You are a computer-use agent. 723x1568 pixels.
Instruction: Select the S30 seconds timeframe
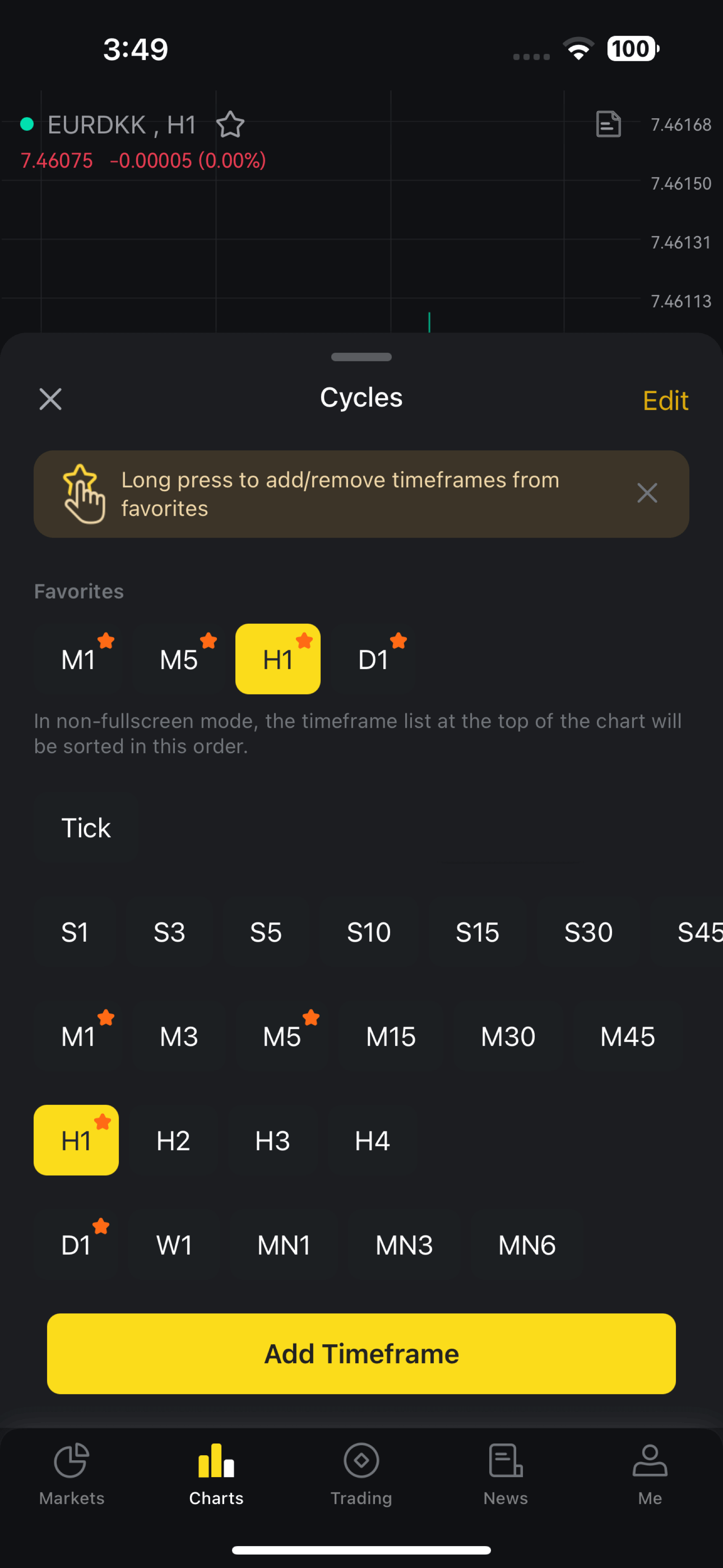coord(588,932)
